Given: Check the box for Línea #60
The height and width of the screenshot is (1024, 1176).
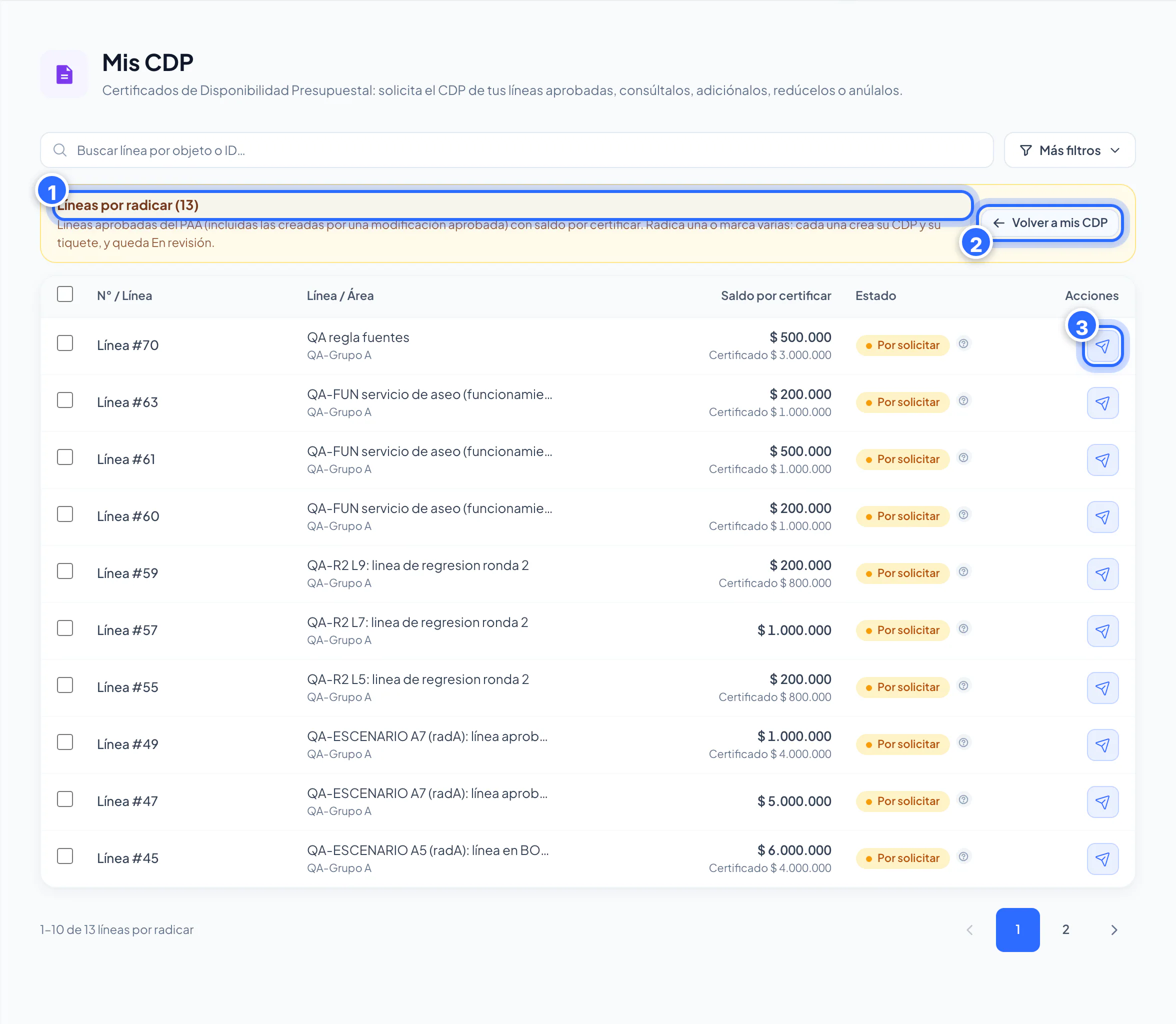Looking at the screenshot, I should [x=65, y=514].
